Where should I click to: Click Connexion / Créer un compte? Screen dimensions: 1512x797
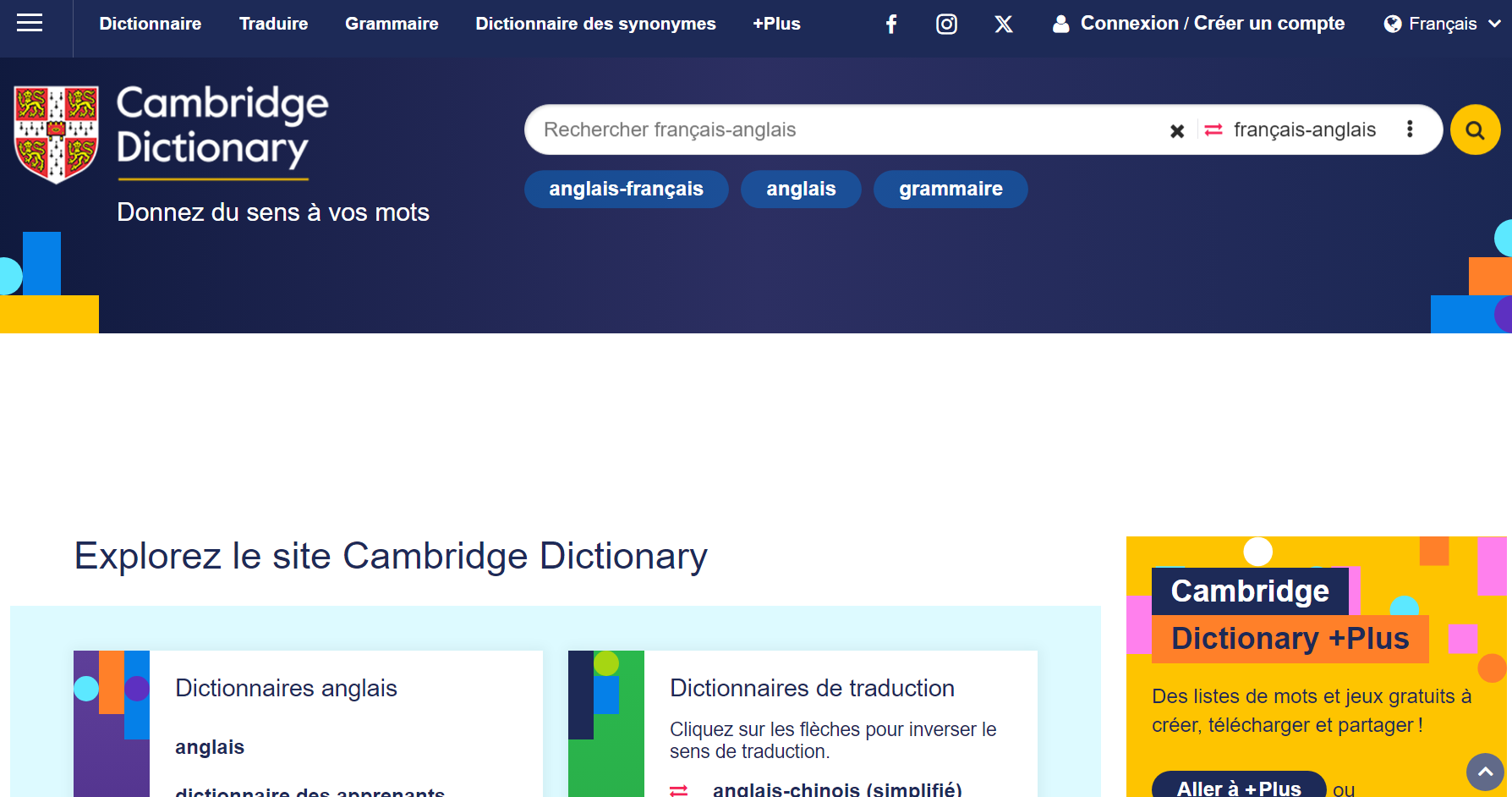pos(1213,24)
